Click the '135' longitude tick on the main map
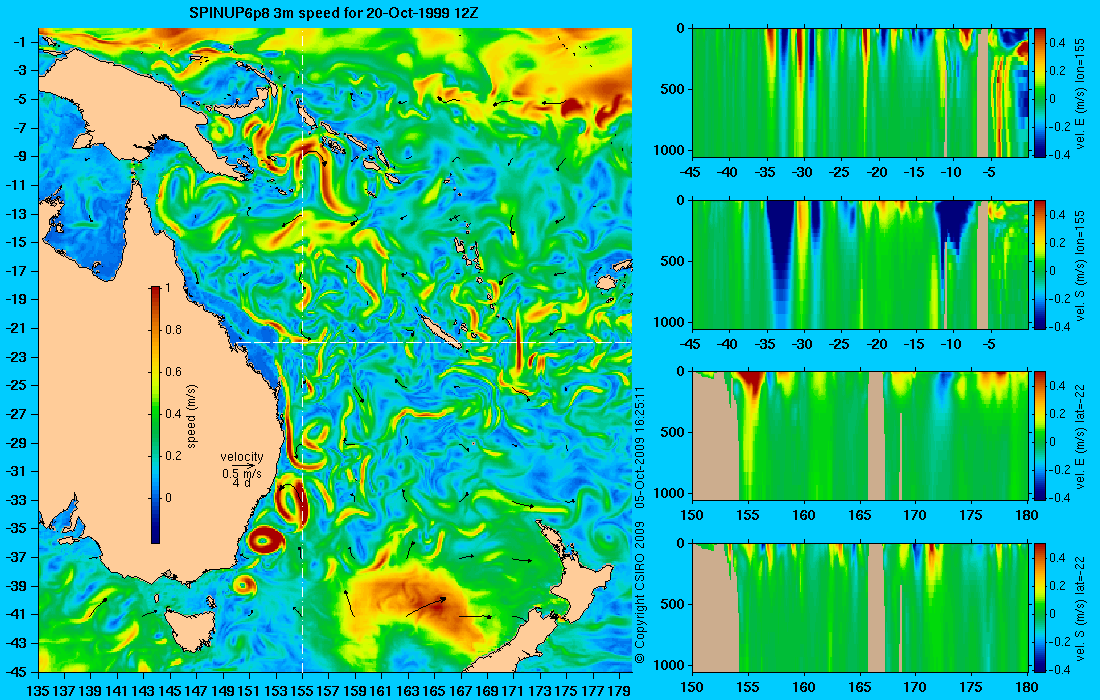The width and height of the screenshot is (1100, 700). [38, 690]
